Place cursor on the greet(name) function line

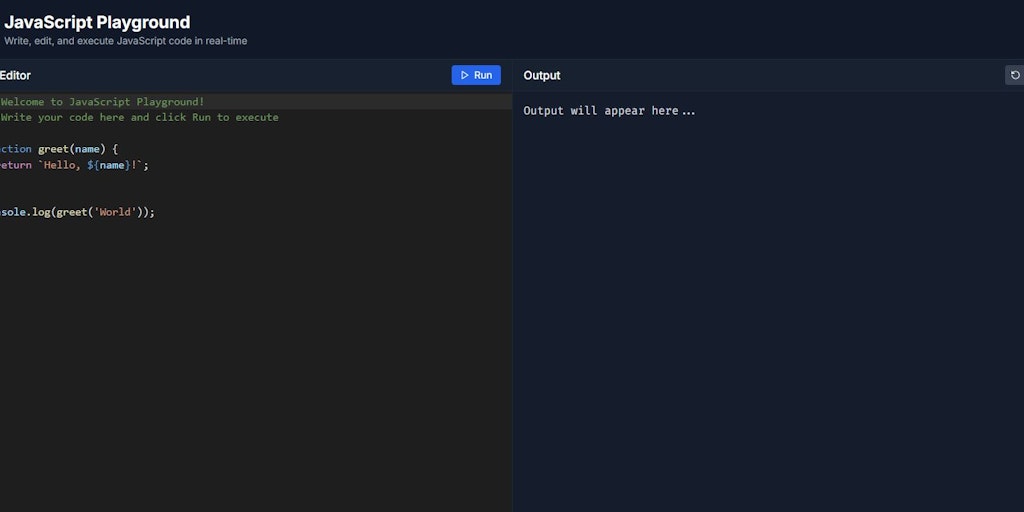click(x=59, y=149)
